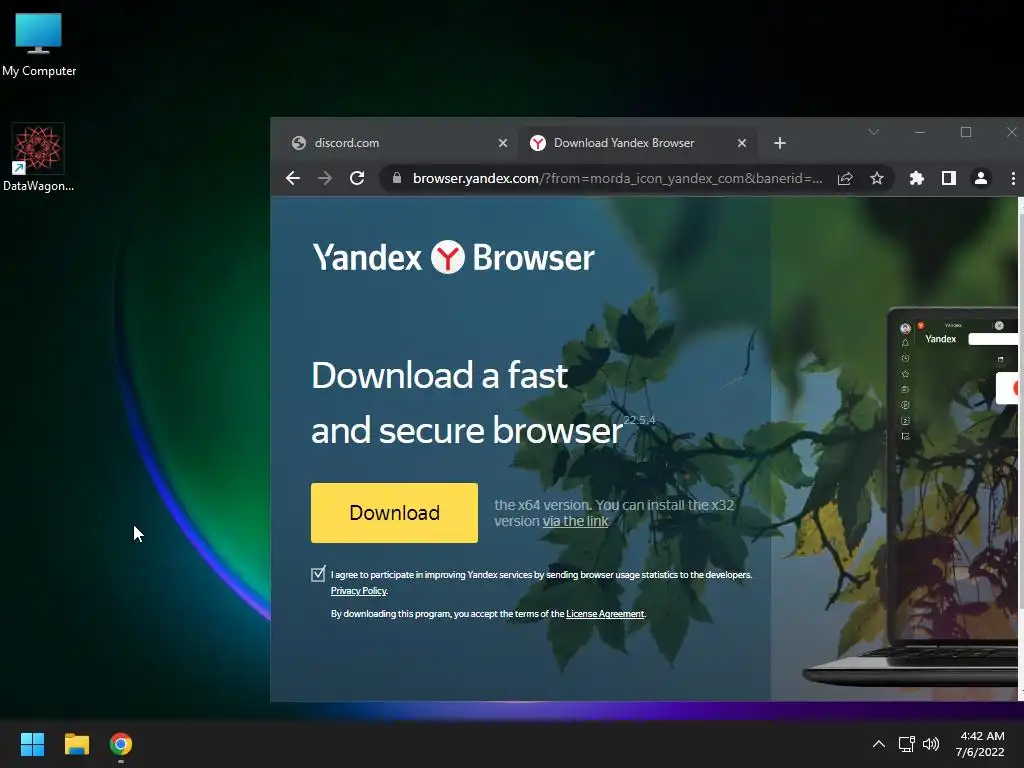Image resolution: width=1024 pixels, height=768 pixels.
Task: Reload the Yandex Browser page
Action: [x=357, y=178]
